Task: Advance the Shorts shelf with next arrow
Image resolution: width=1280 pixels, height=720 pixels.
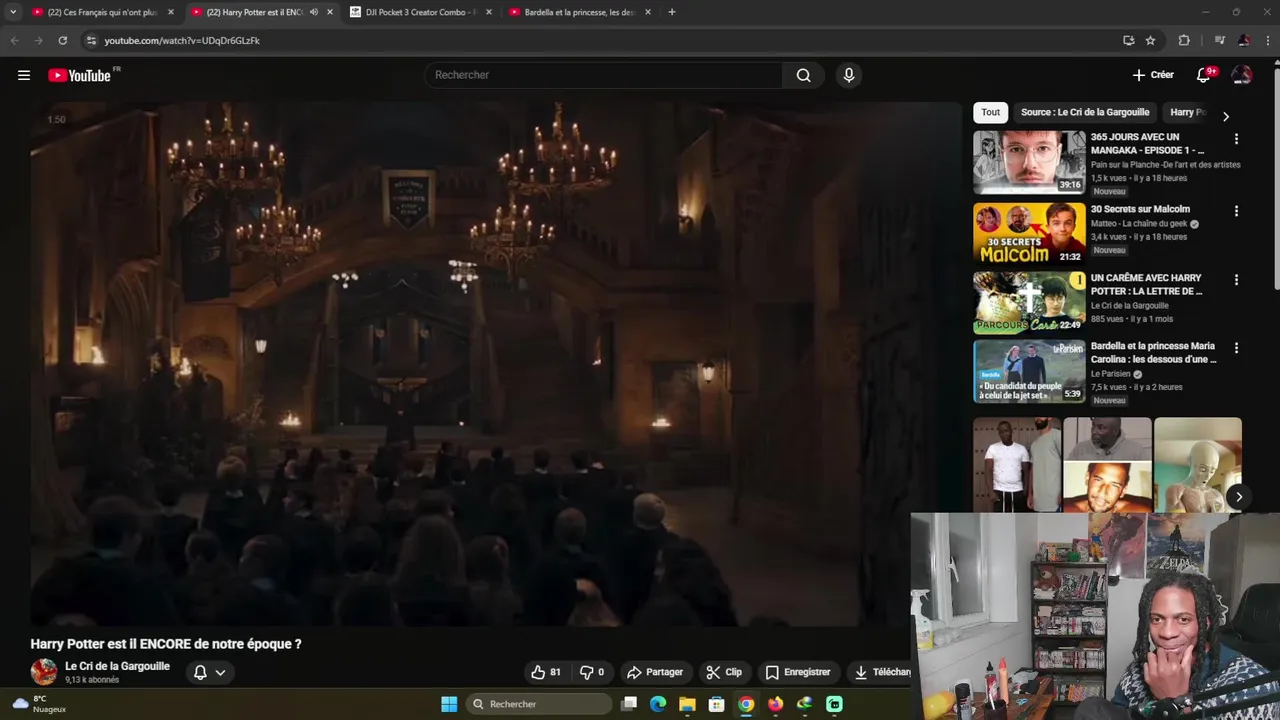Action: click(1238, 497)
